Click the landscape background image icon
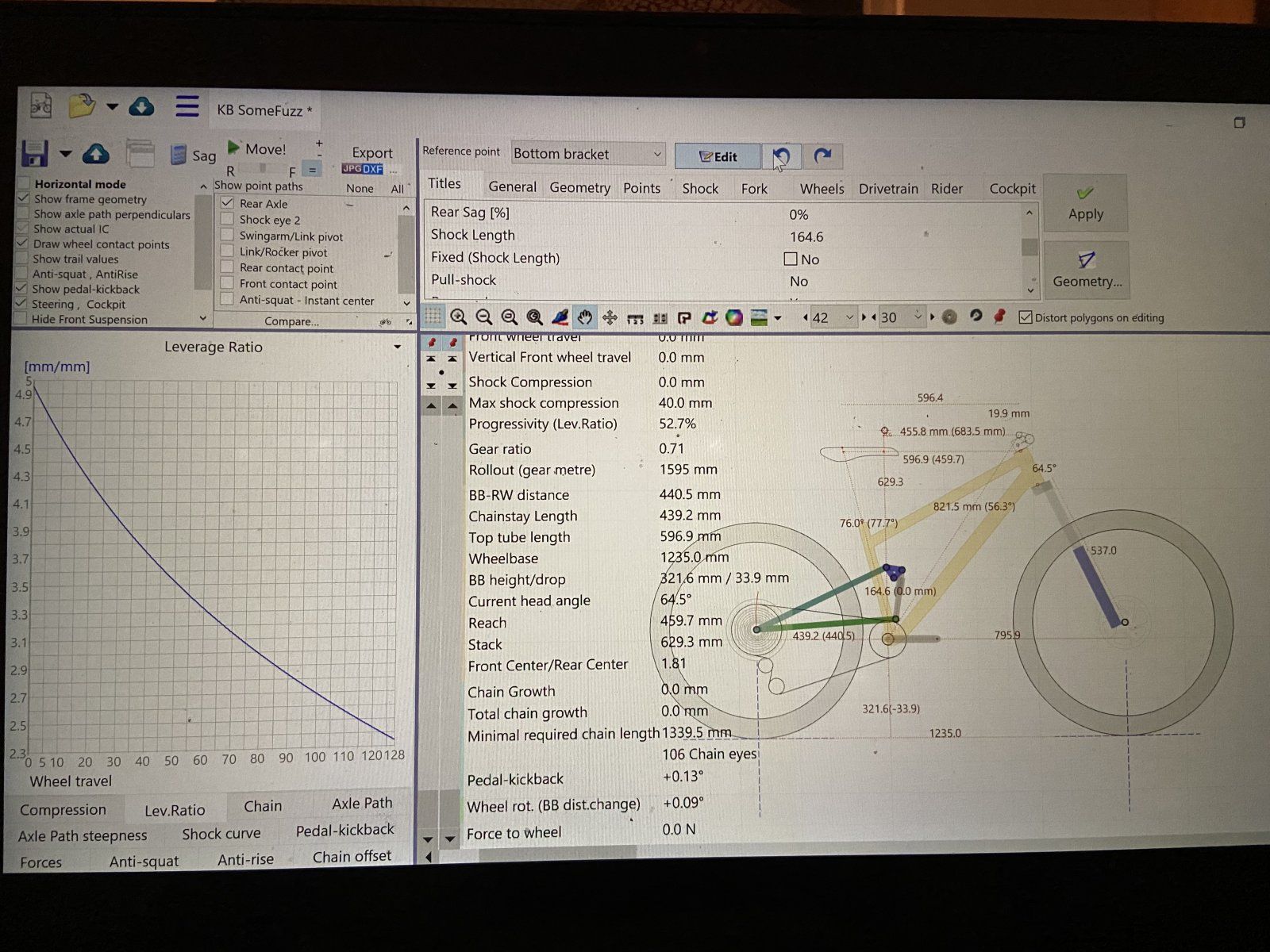The image size is (1270, 952). pyautogui.click(x=760, y=318)
